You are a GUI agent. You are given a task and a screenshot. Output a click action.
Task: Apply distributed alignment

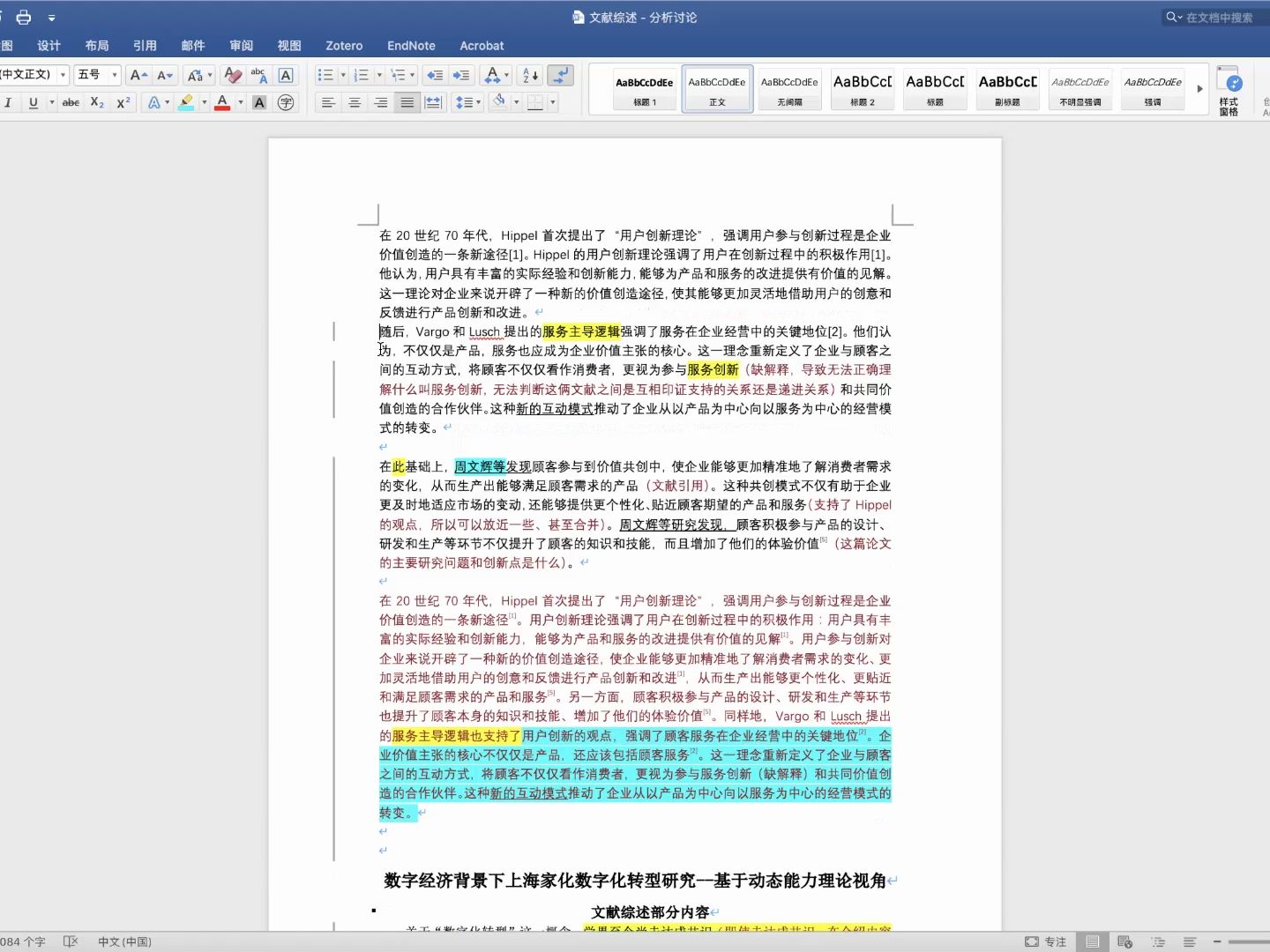433,102
